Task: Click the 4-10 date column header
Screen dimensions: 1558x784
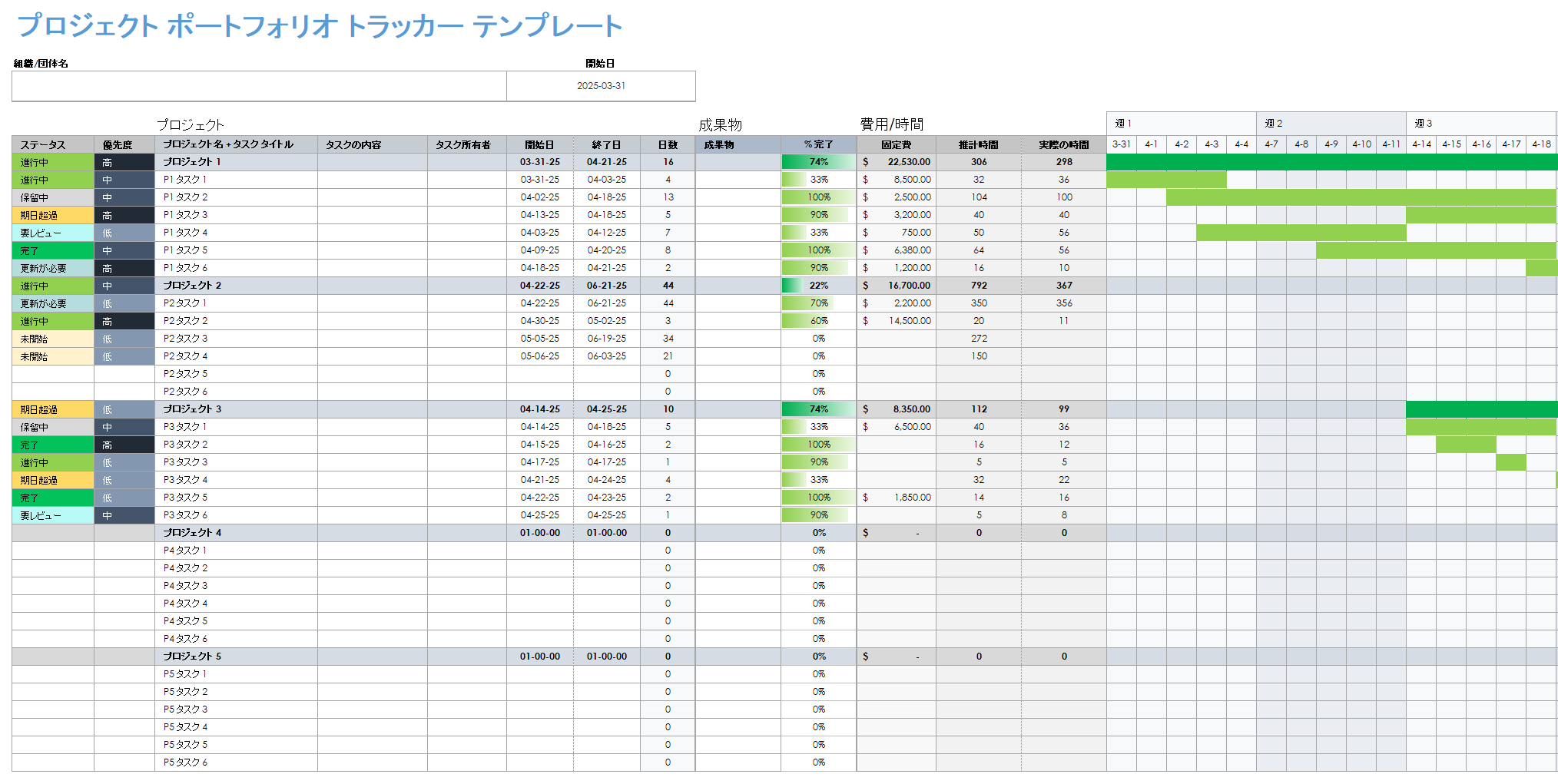Action: [x=1361, y=144]
